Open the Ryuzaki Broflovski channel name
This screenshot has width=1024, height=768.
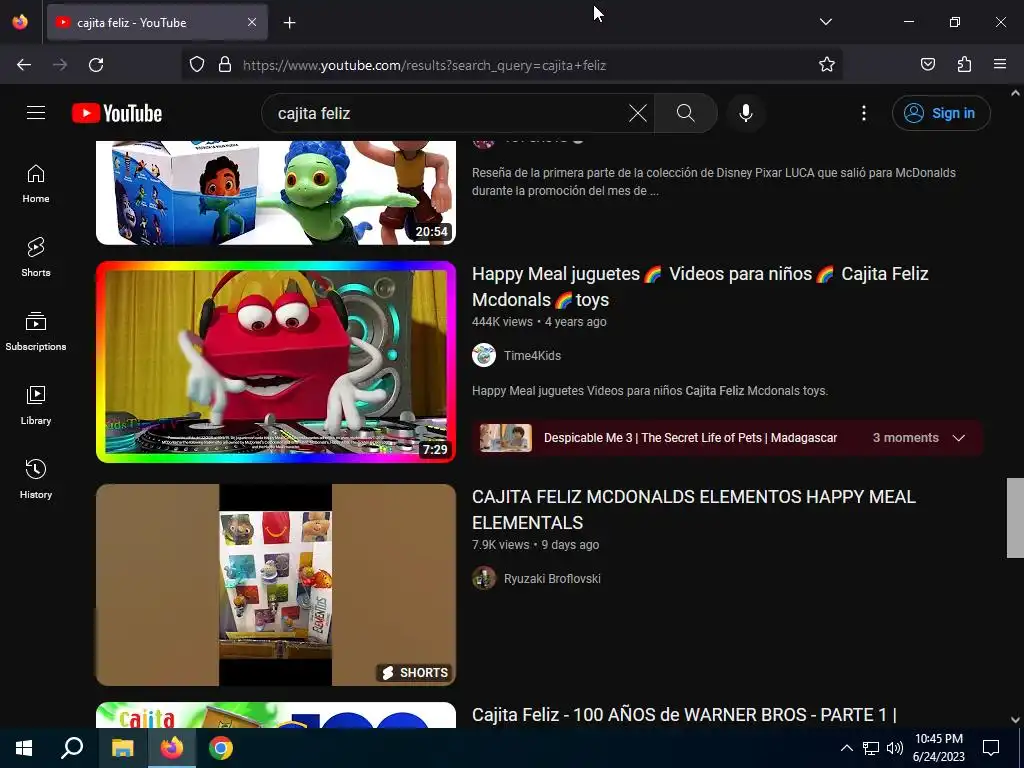[552, 579]
